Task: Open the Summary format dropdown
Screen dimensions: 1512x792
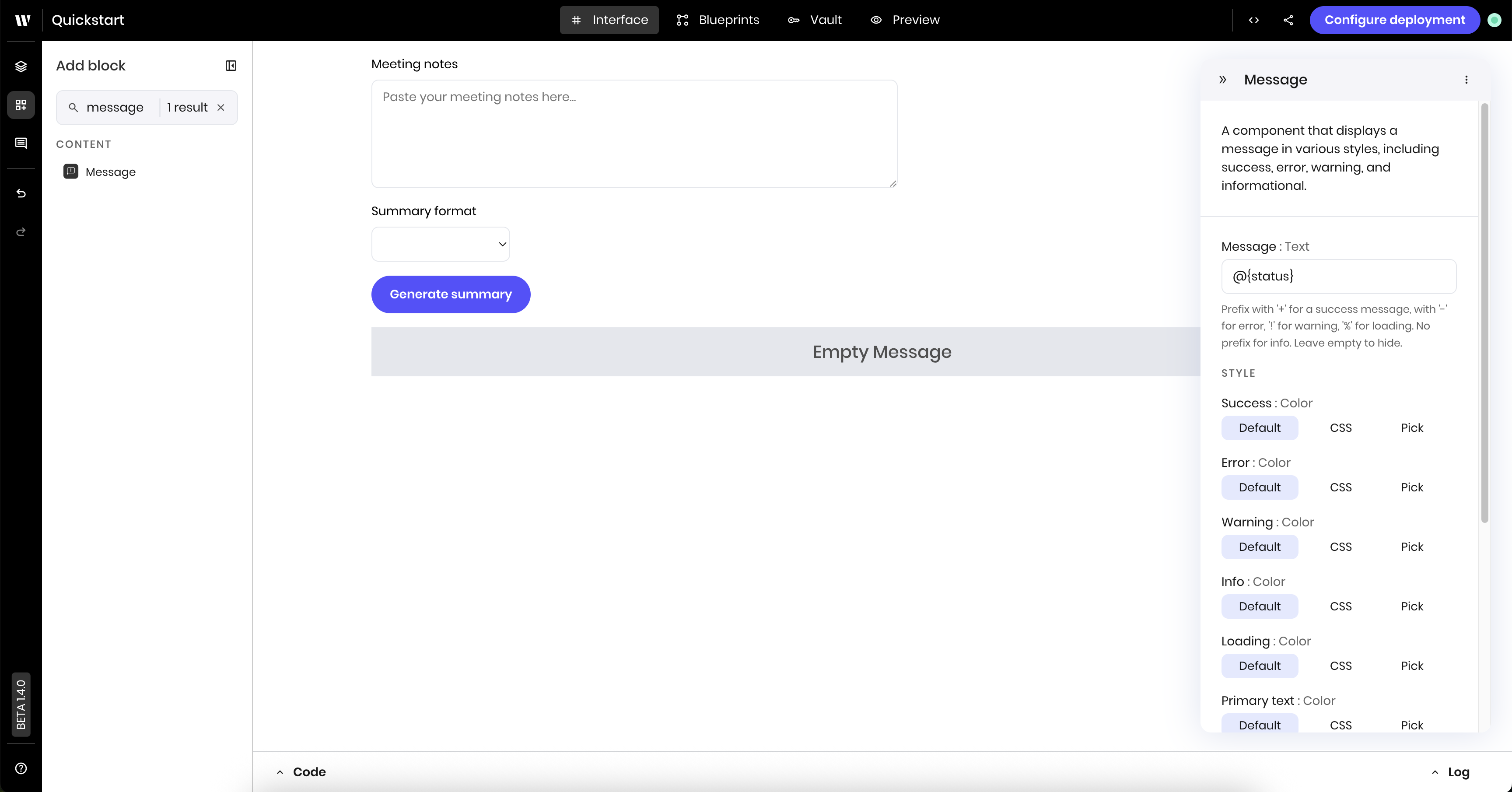Action: tap(440, 244)
